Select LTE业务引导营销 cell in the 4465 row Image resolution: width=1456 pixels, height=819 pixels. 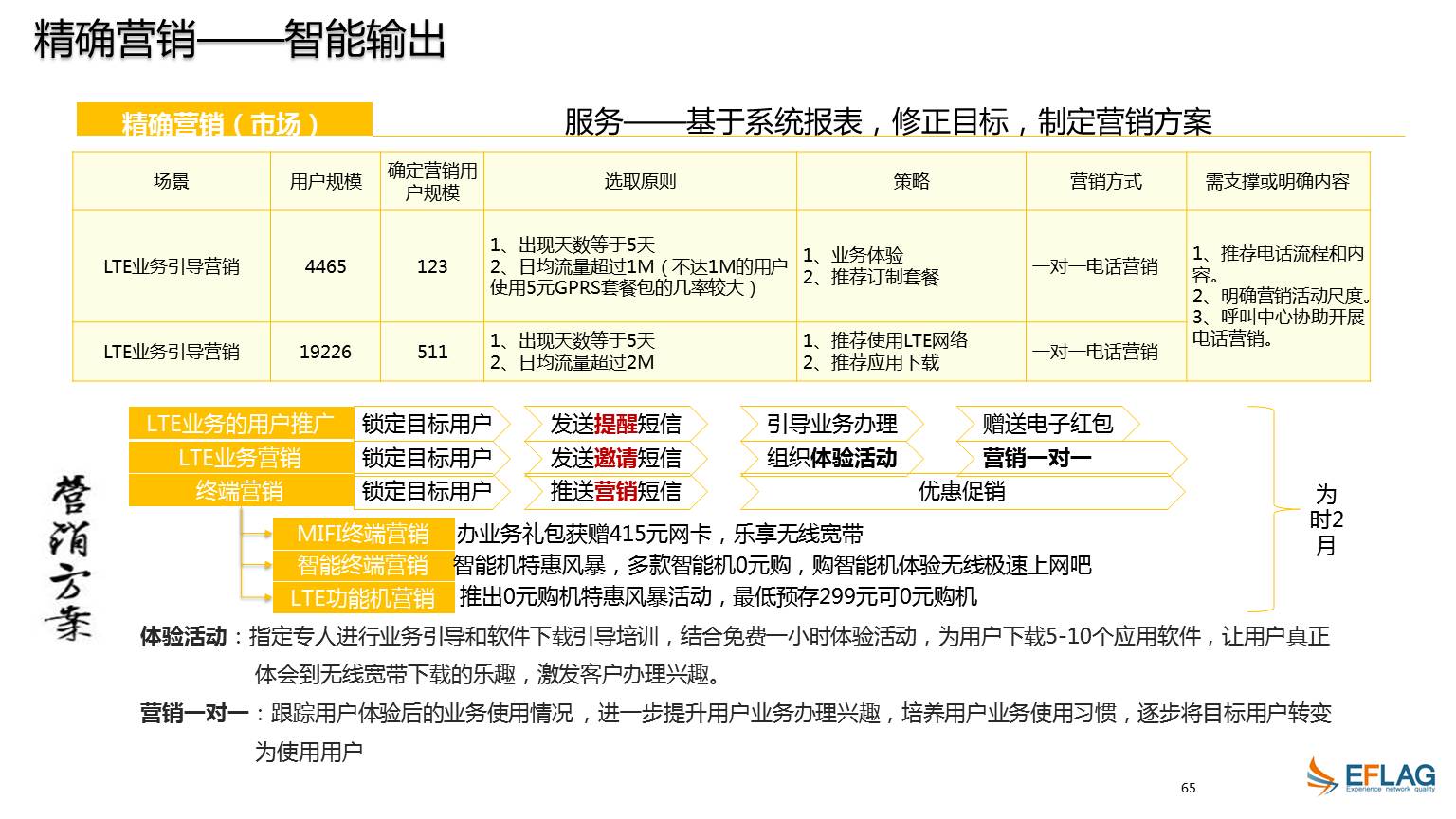172,266
